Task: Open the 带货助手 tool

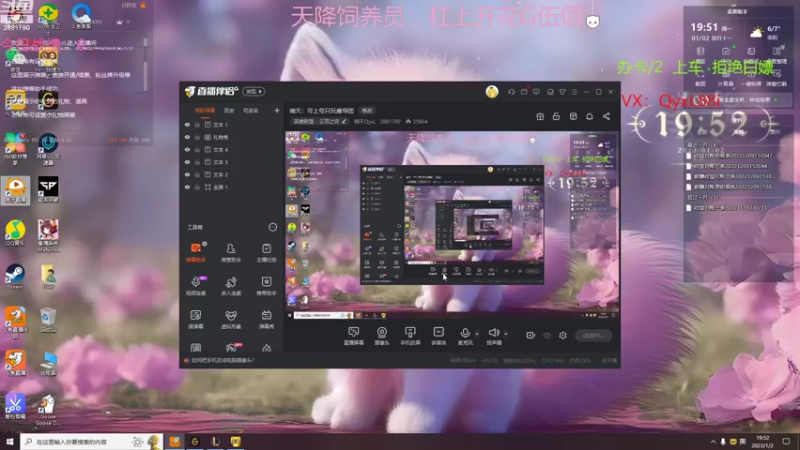Action: [x=266, y=286]
